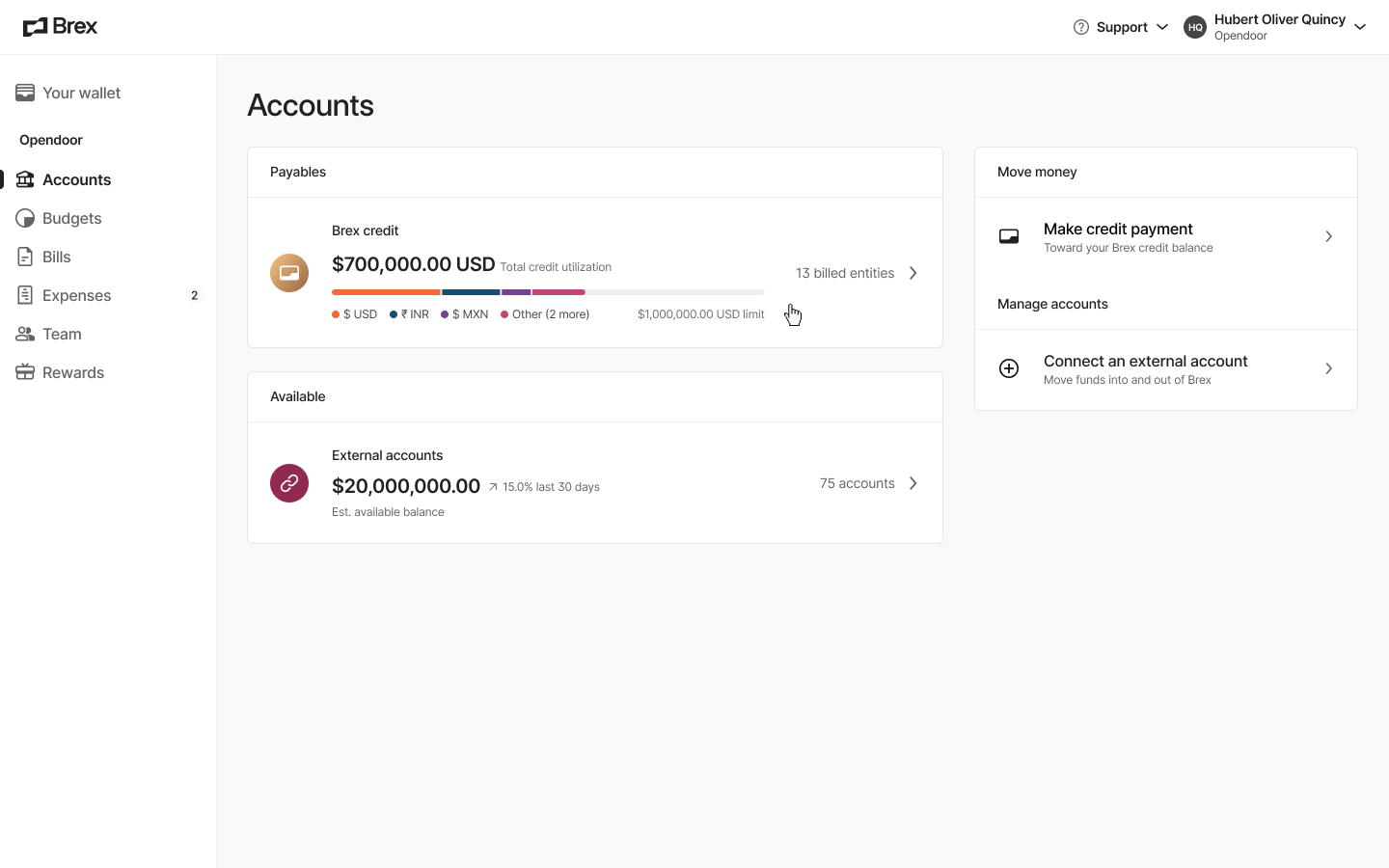Click the Support help question-mark icon
The height and width of the screenshot is (868, 1389).
coord(1081,27)
